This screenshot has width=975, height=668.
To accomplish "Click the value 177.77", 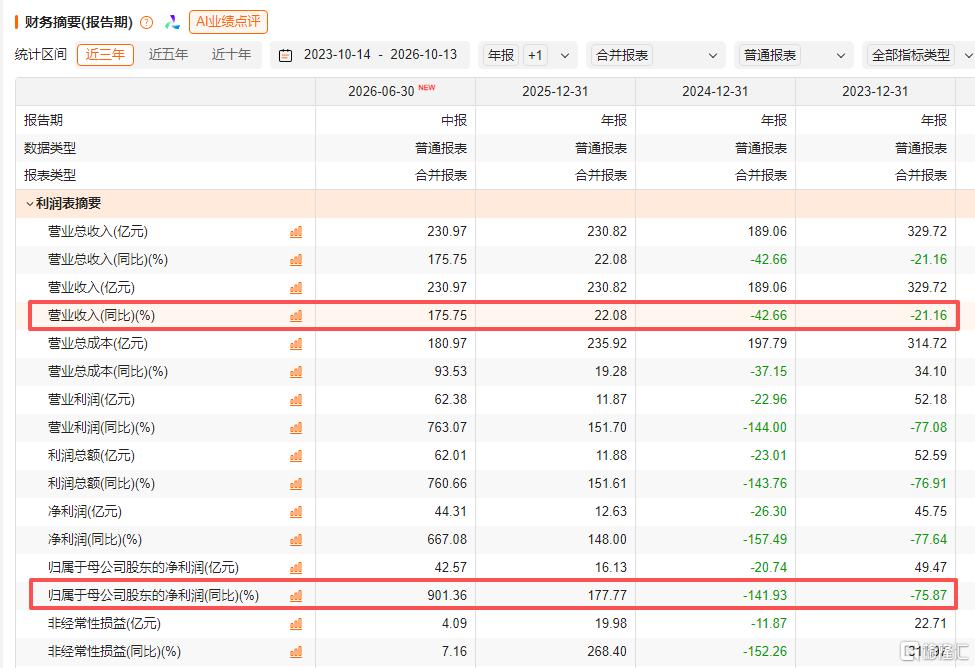I will (607, 595).
